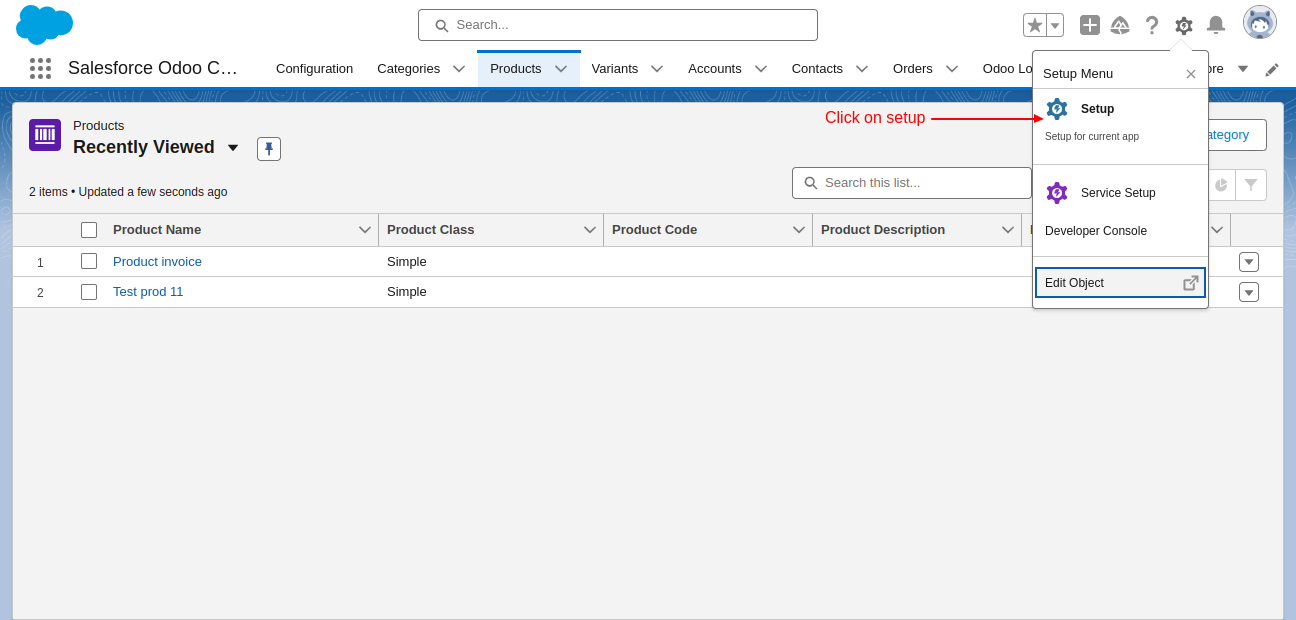Open the App Launcher waffle icon

point(40,68)
